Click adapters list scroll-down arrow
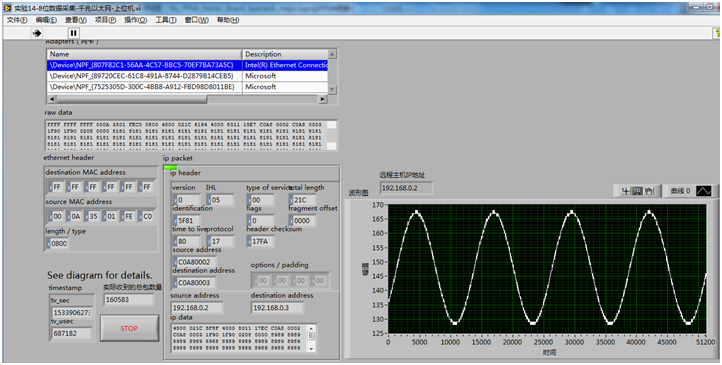 click(x=332, y=90)
